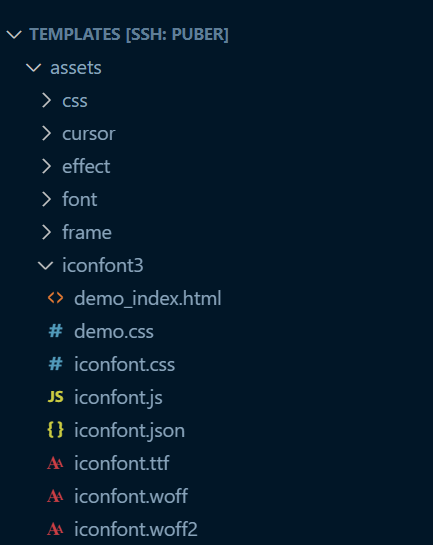Click the HTML icon beside demo_index.html
Image resolution: width=433 pixels, height=545 pixels.
click(56, 298)
